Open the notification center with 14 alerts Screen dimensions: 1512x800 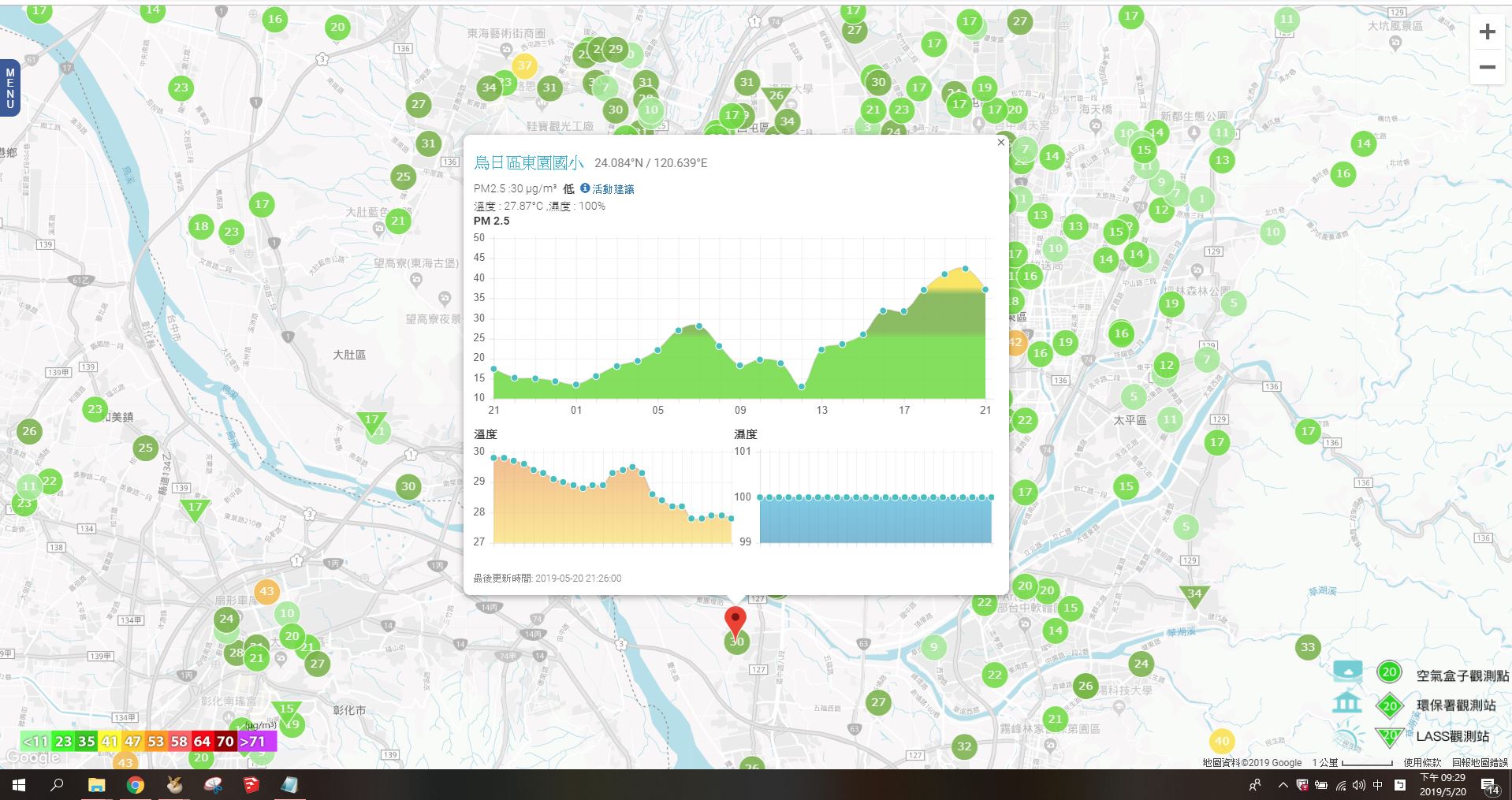coord(1490,786)
